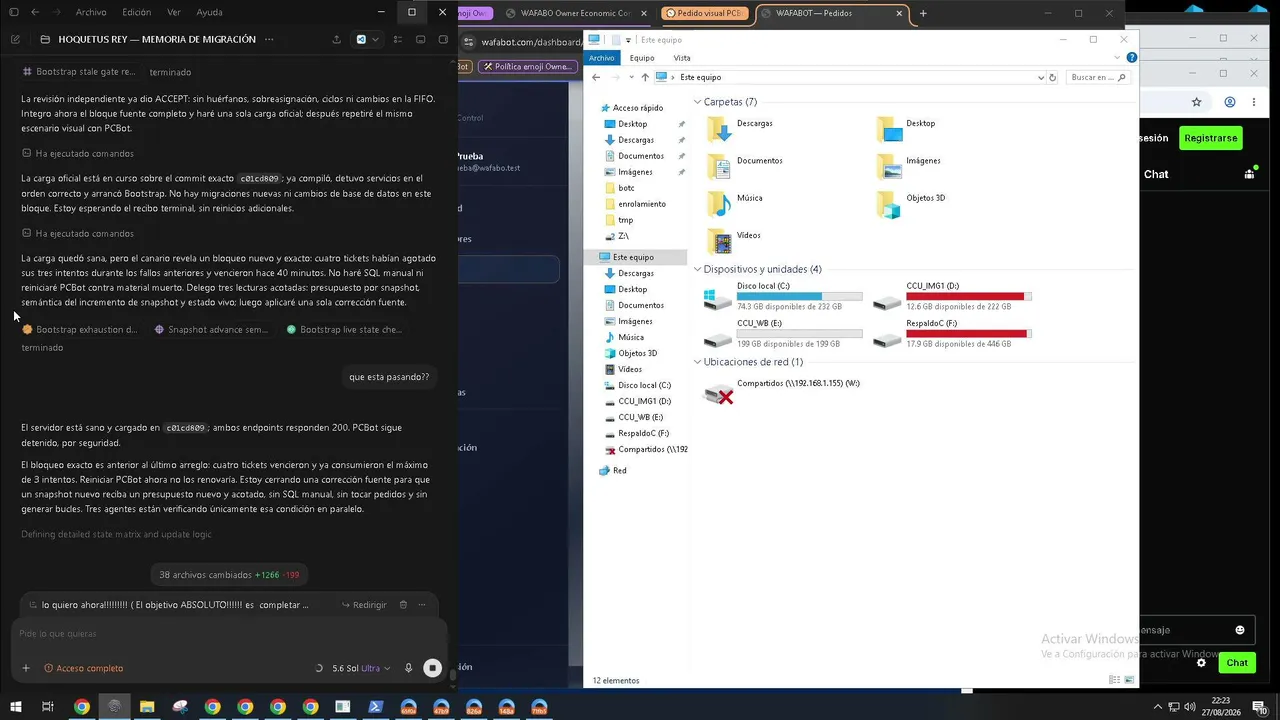Select the CCU_IMG1 (D:) drive
1280x720 pixels.
click(952, 297)
